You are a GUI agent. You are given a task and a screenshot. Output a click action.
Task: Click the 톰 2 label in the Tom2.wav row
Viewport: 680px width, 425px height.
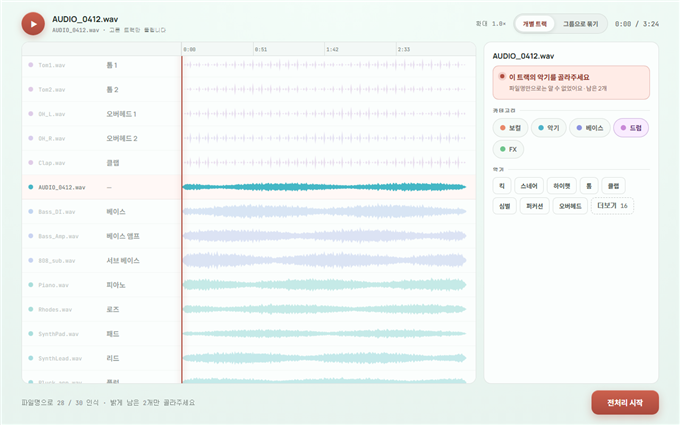112,89
